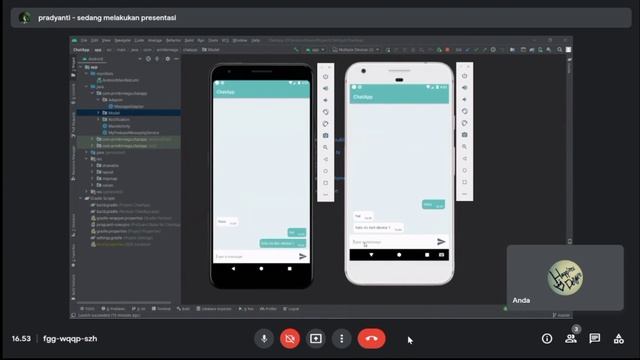The image size is (640, 360).
Task: Open the Build menu in Android Studio
Action: click(189, 40)
